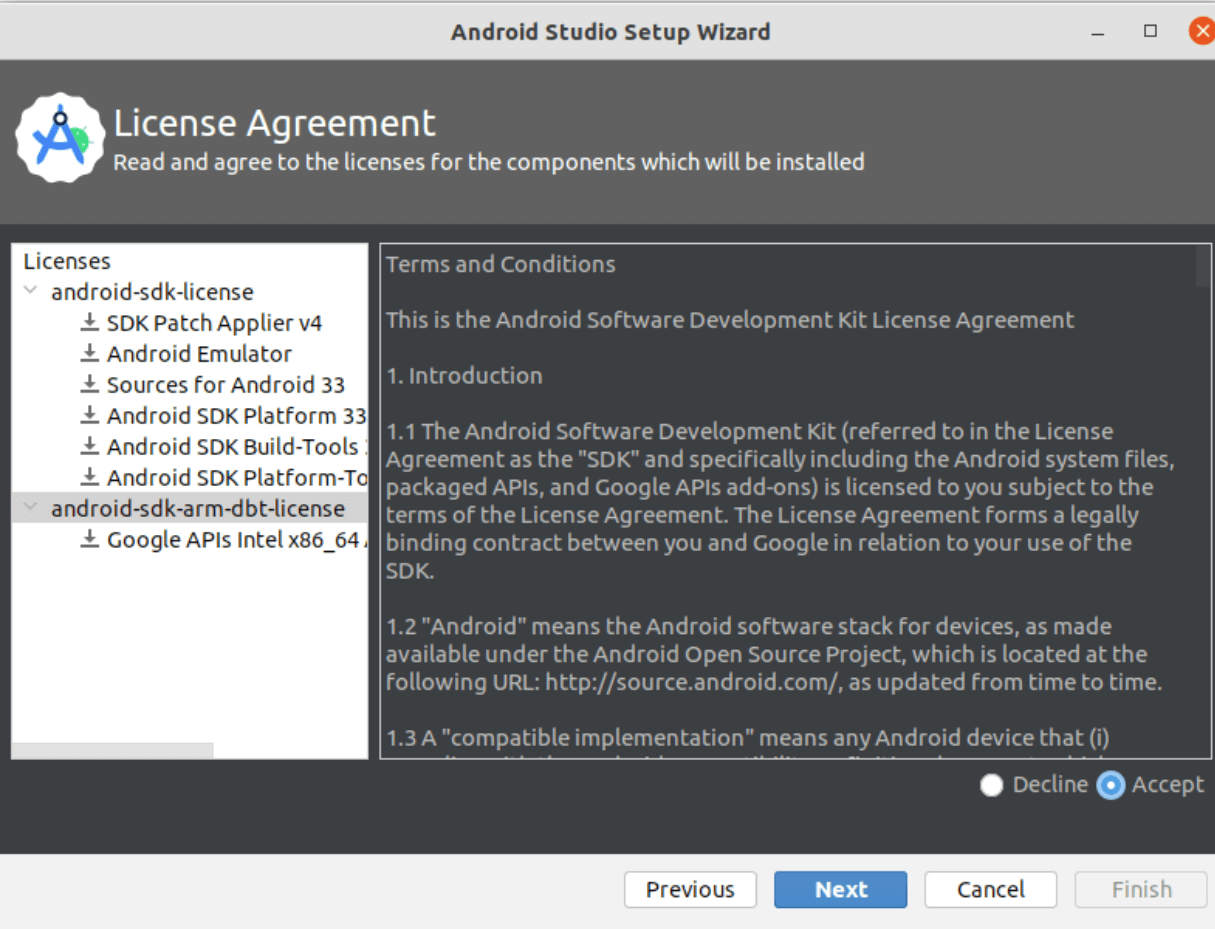Select the Accept radio button
This screenshot has height=929, width=1215.
1110,785
